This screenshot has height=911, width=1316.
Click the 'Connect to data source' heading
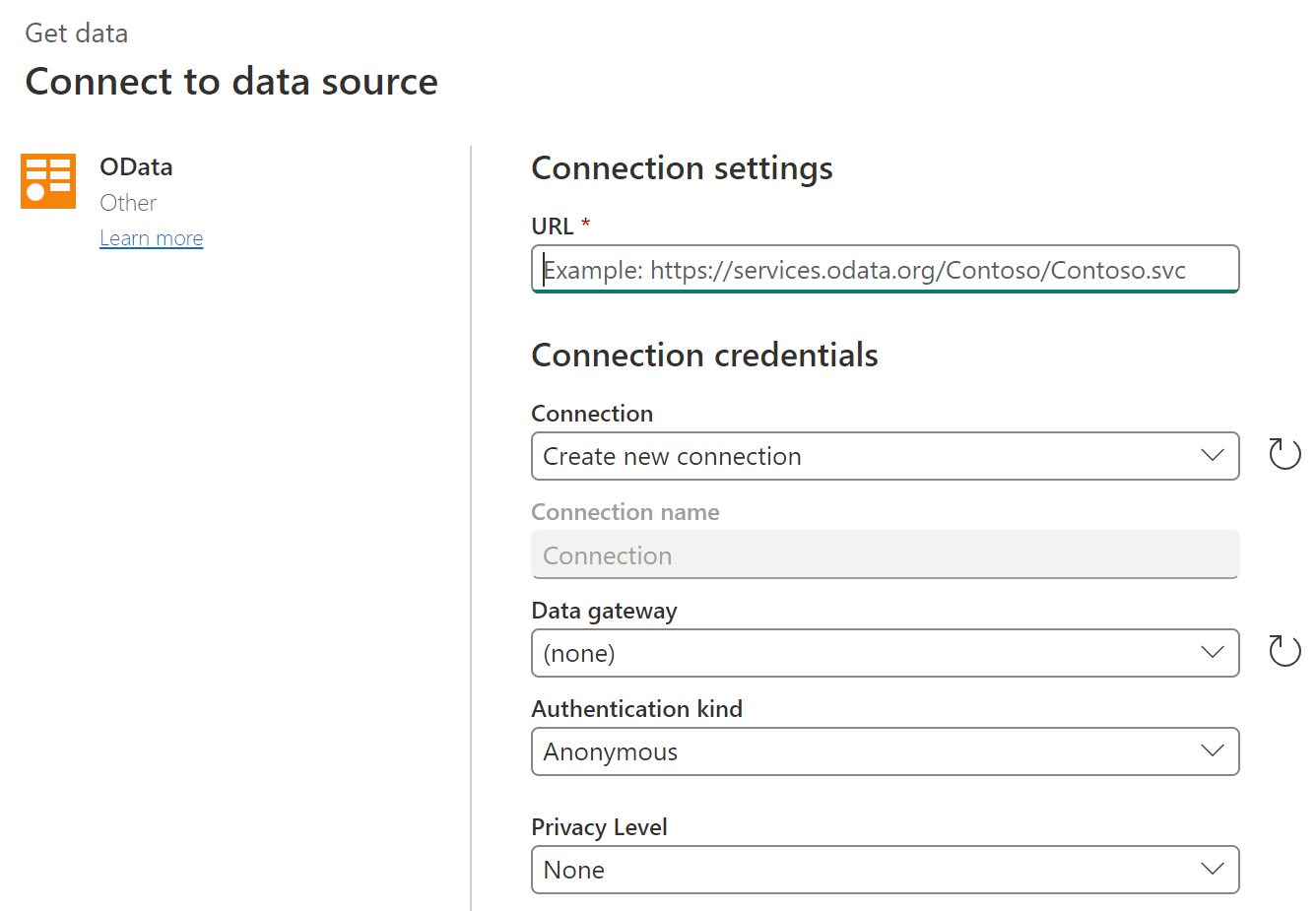click(x=231, y=82)
